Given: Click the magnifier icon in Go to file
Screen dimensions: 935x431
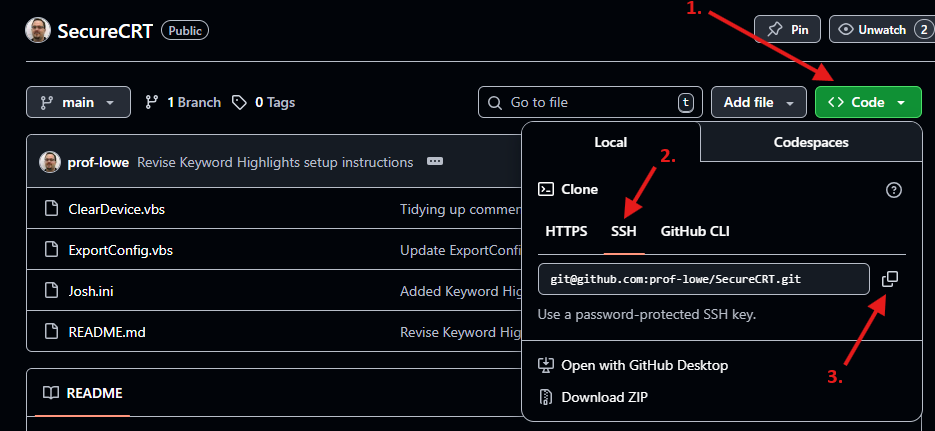Looking at the screenshot, I should tap(495, 103).
